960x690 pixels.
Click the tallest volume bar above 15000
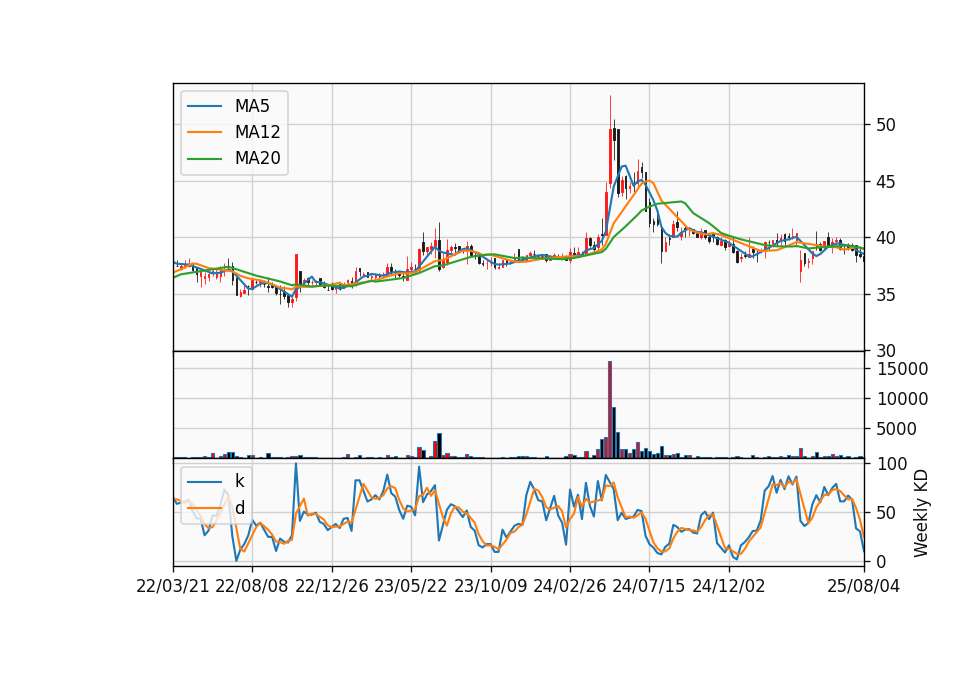pos(610,410)
